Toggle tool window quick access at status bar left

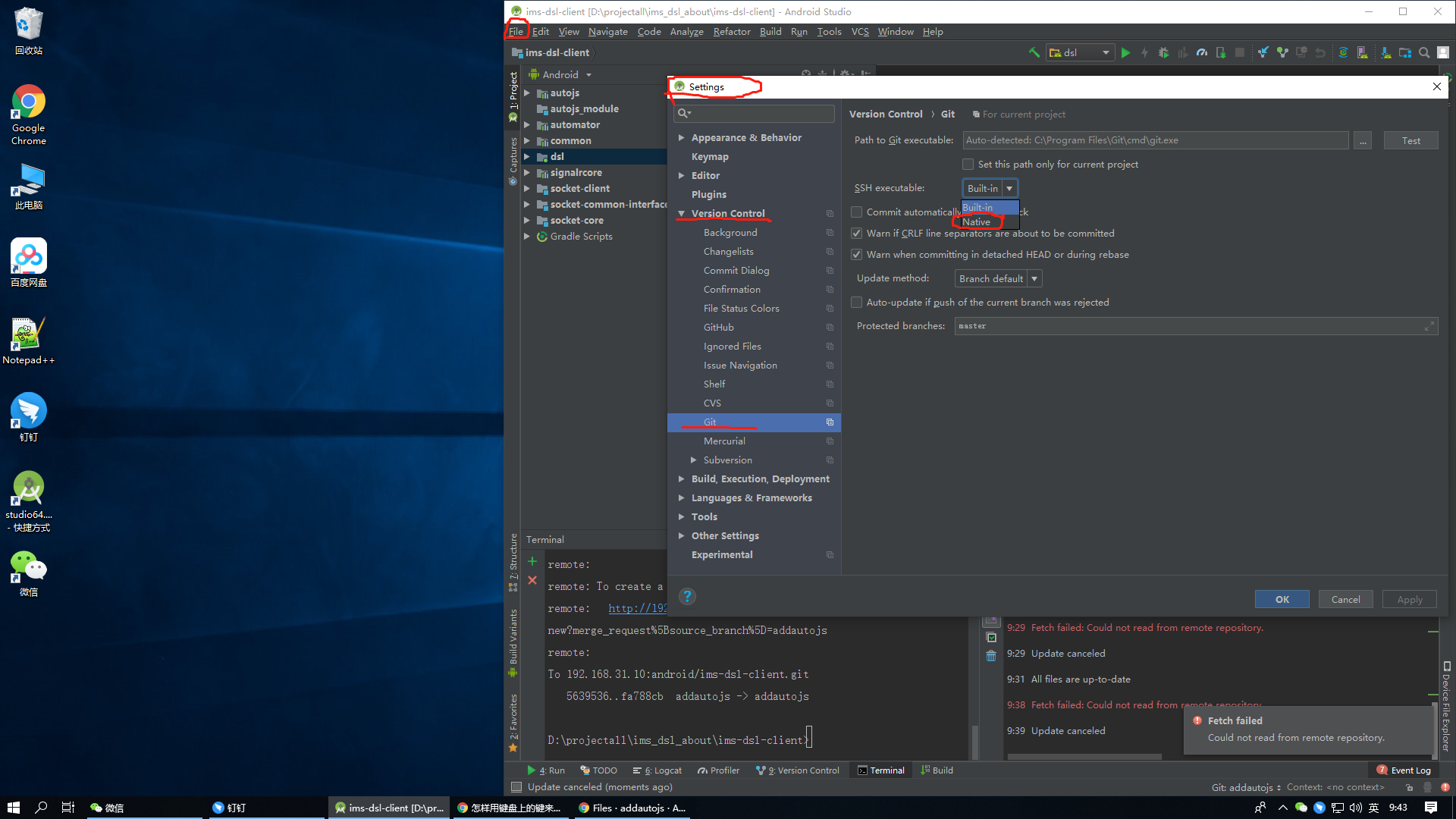(516, 787)
